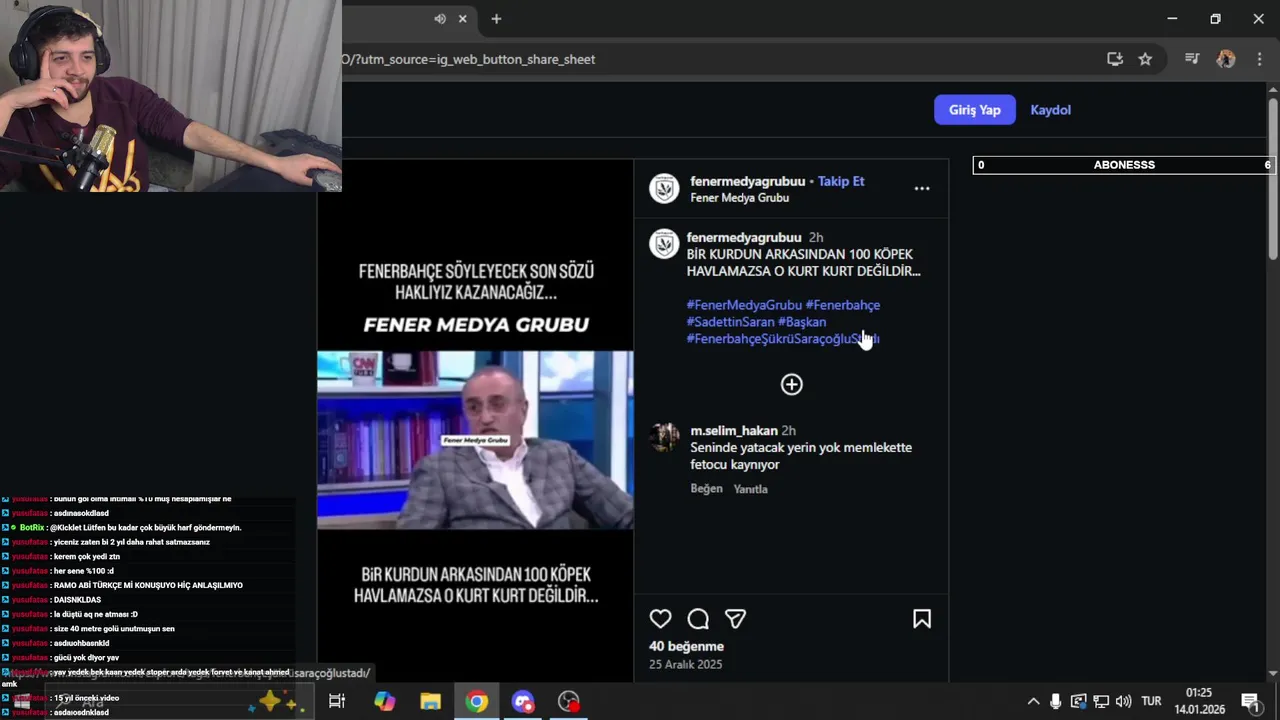
Task: Click the Takip Et follow link
Action: tap(841, 181)
